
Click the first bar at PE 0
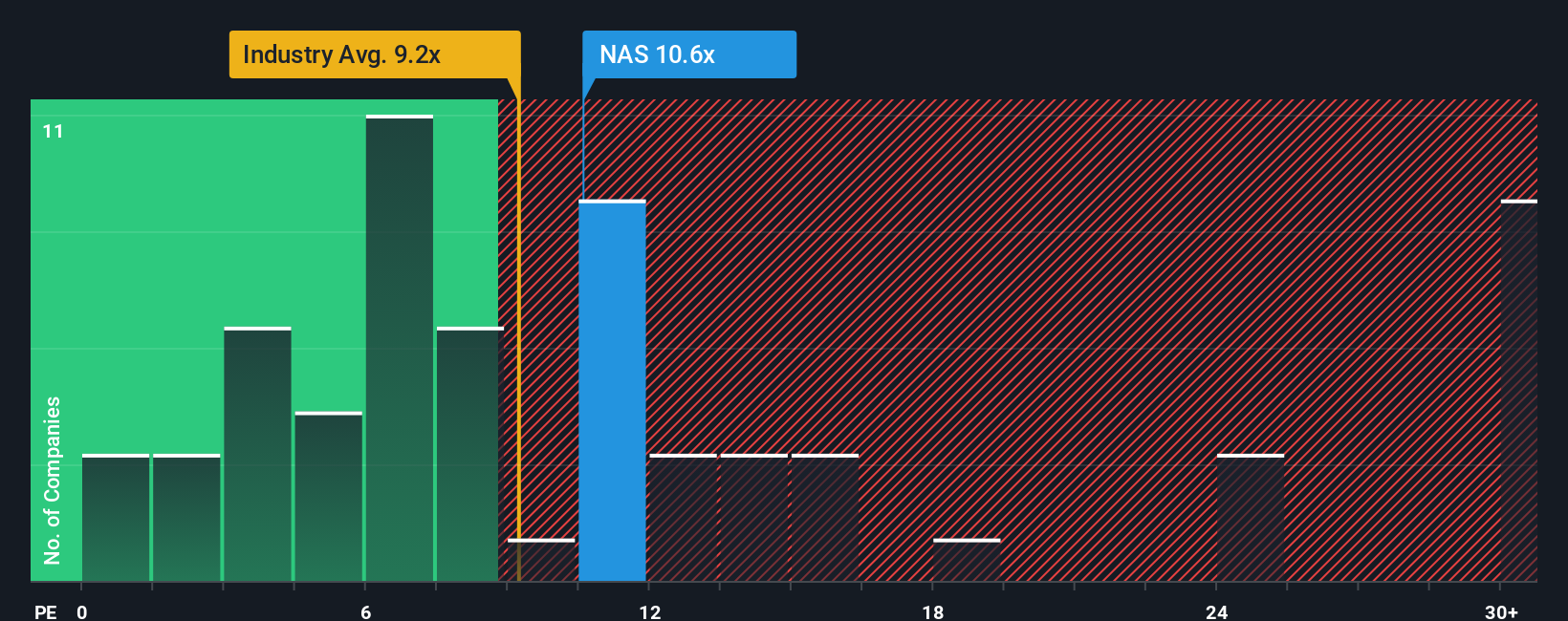116,518
